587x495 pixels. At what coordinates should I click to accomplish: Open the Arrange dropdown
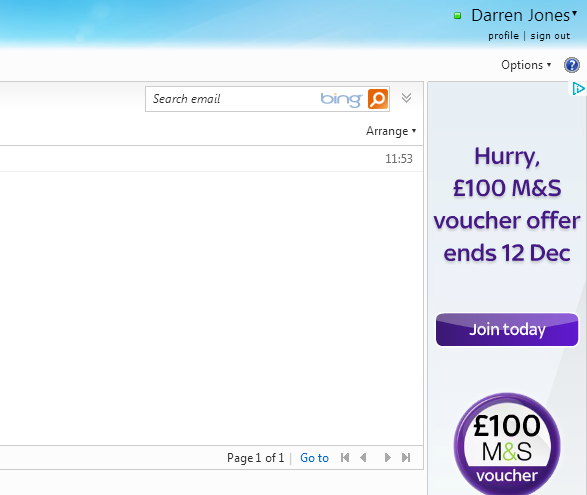(x=391, y=131)
